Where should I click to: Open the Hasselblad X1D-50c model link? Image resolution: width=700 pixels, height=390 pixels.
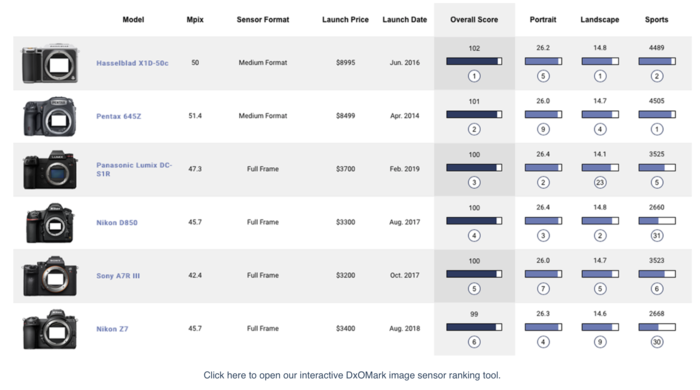(x=133, y=63)
